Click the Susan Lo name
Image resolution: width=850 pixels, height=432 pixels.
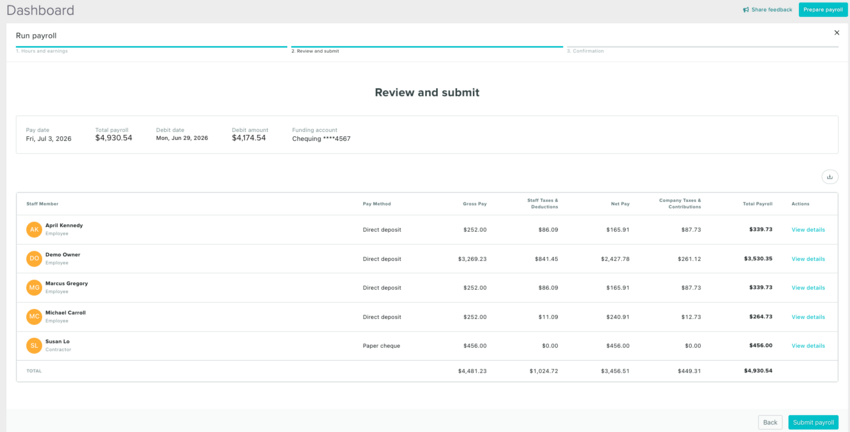click(x=57, y=341)
